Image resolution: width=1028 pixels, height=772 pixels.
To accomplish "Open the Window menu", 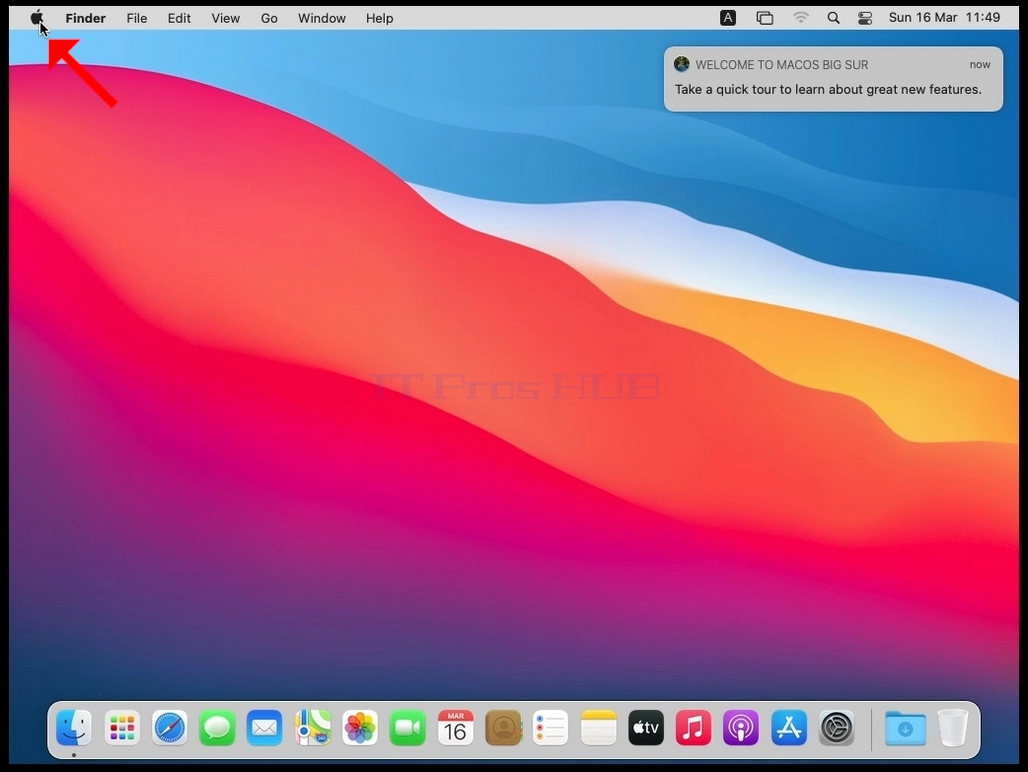I will click(x=322, y=18).
